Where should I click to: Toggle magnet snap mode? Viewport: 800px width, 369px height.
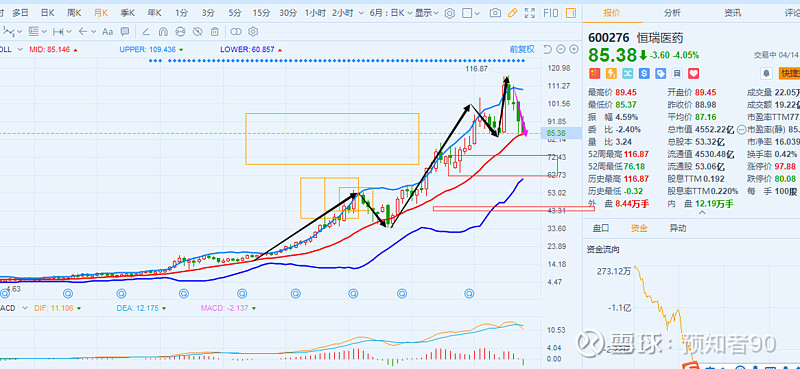click(x=163, y=32)
